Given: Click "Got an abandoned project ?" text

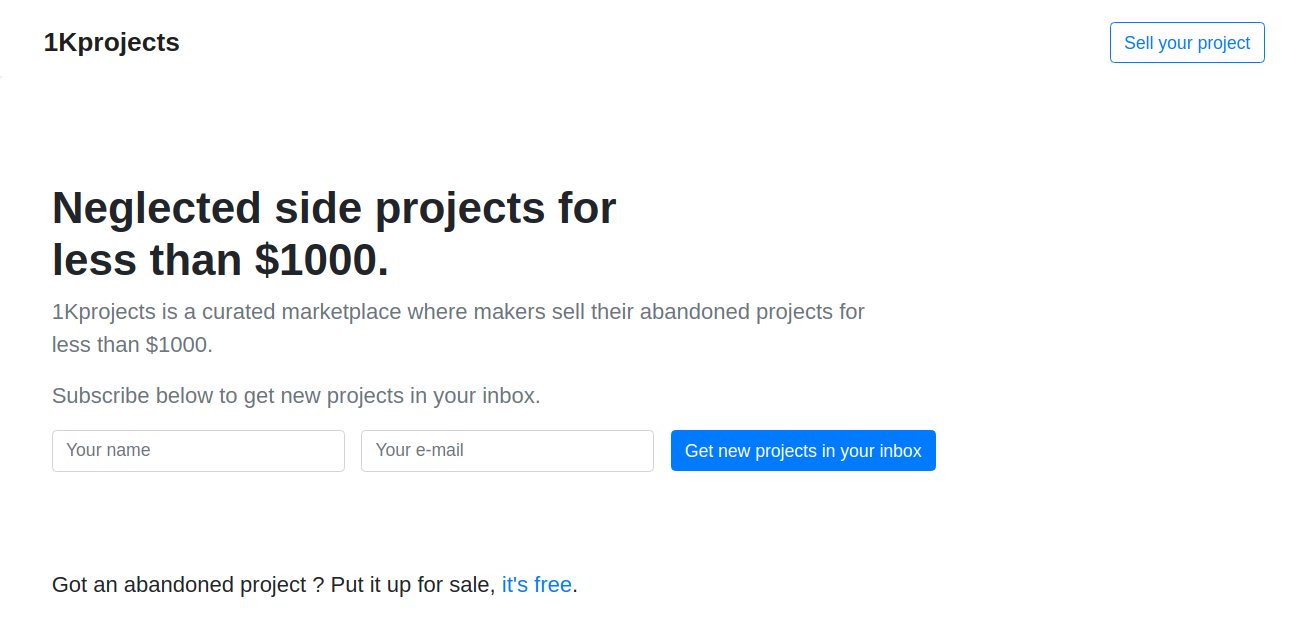Looking at the screenshot, I should tap(187, 584).
